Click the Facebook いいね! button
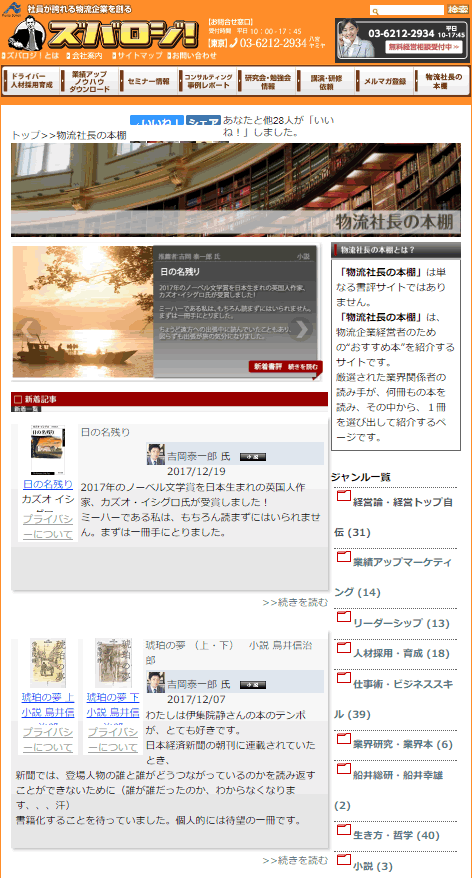The width and height of the screenshot is (472, 878). click(x=157, y=122)
